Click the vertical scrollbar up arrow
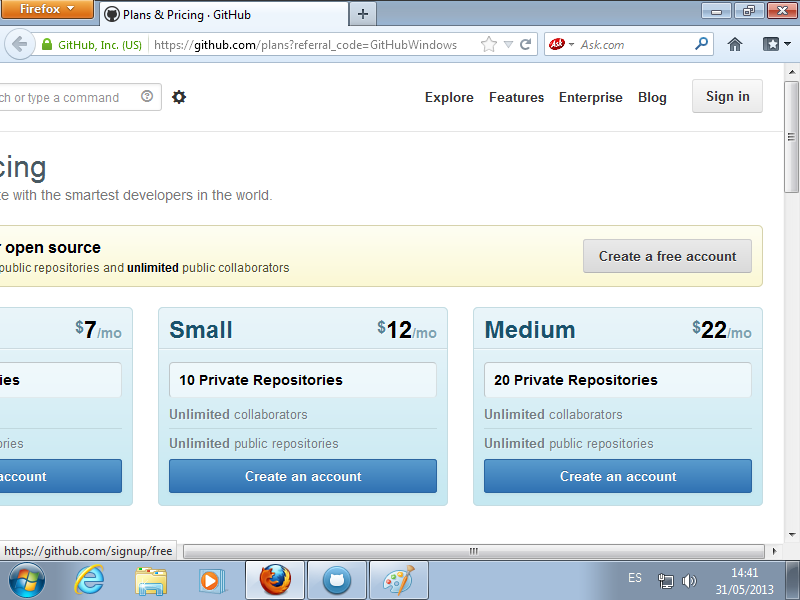Viewport: 800px width, 600px height. click(x=791, y=72)
